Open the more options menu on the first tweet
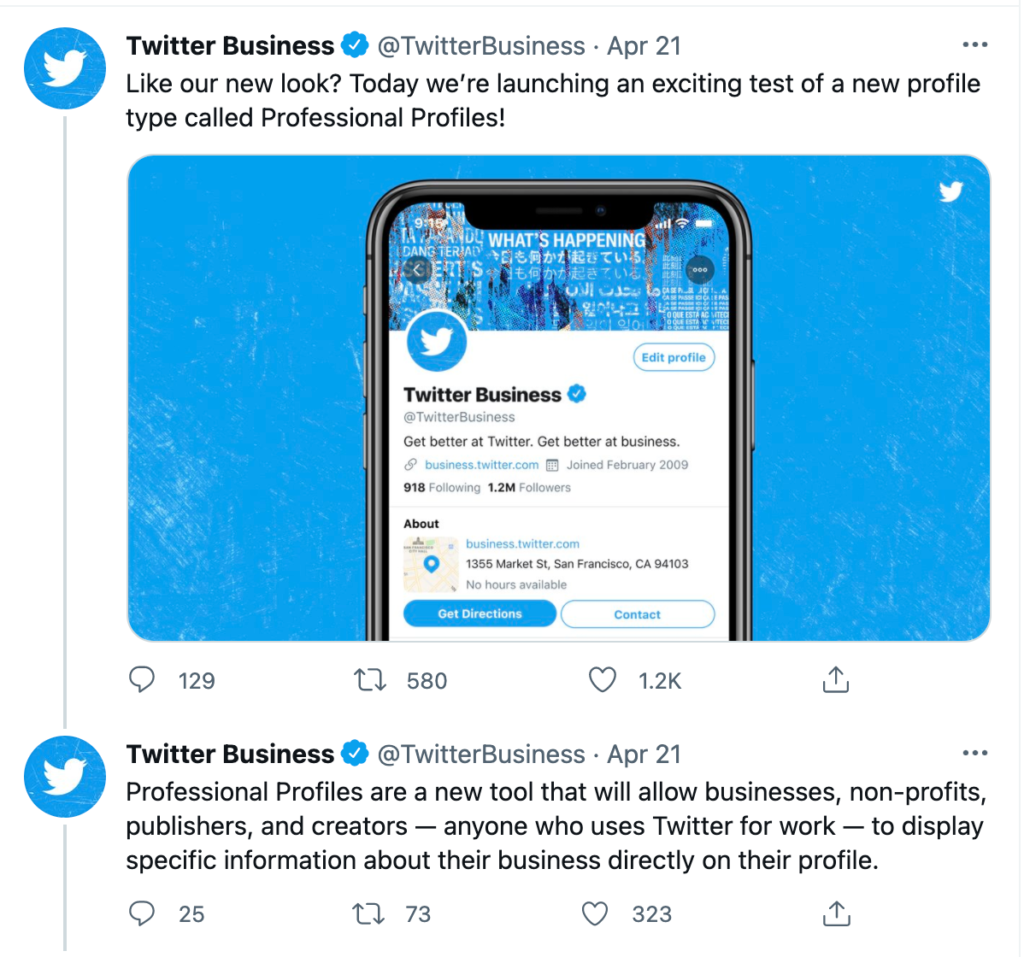Viewport: 1024px width, 957px height. 974,44
